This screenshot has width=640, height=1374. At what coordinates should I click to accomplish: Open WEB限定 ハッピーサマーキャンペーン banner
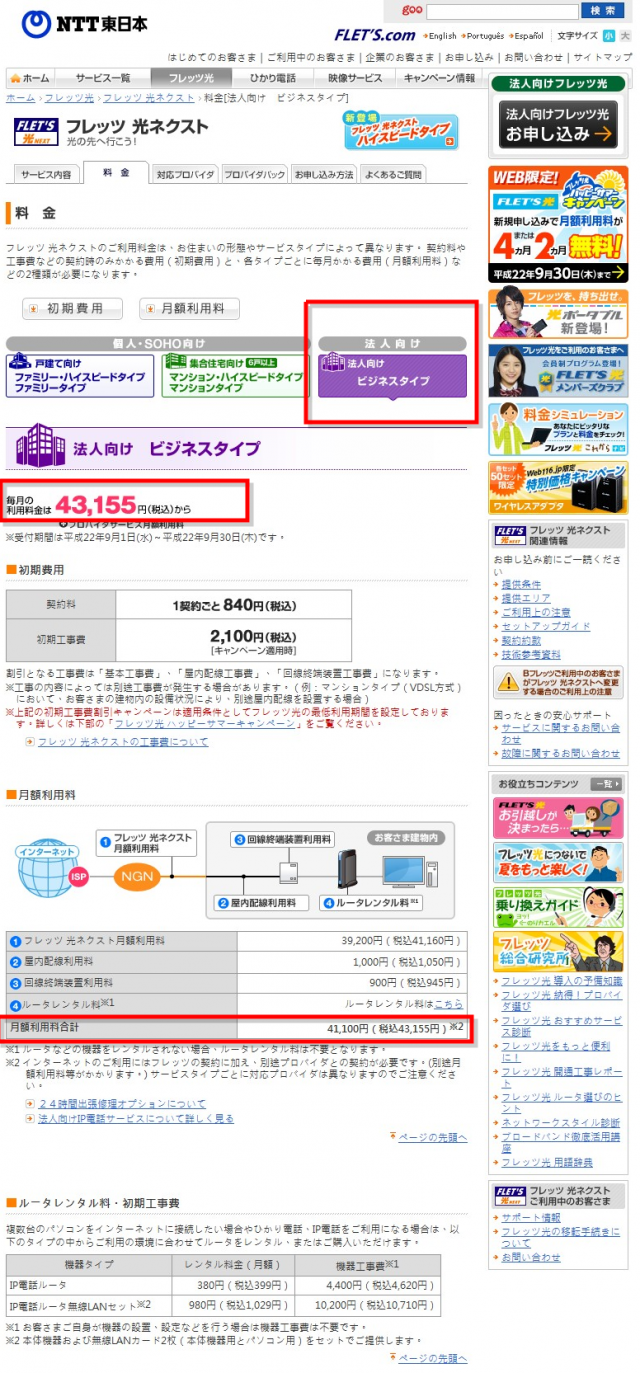[x=559, y=225]
